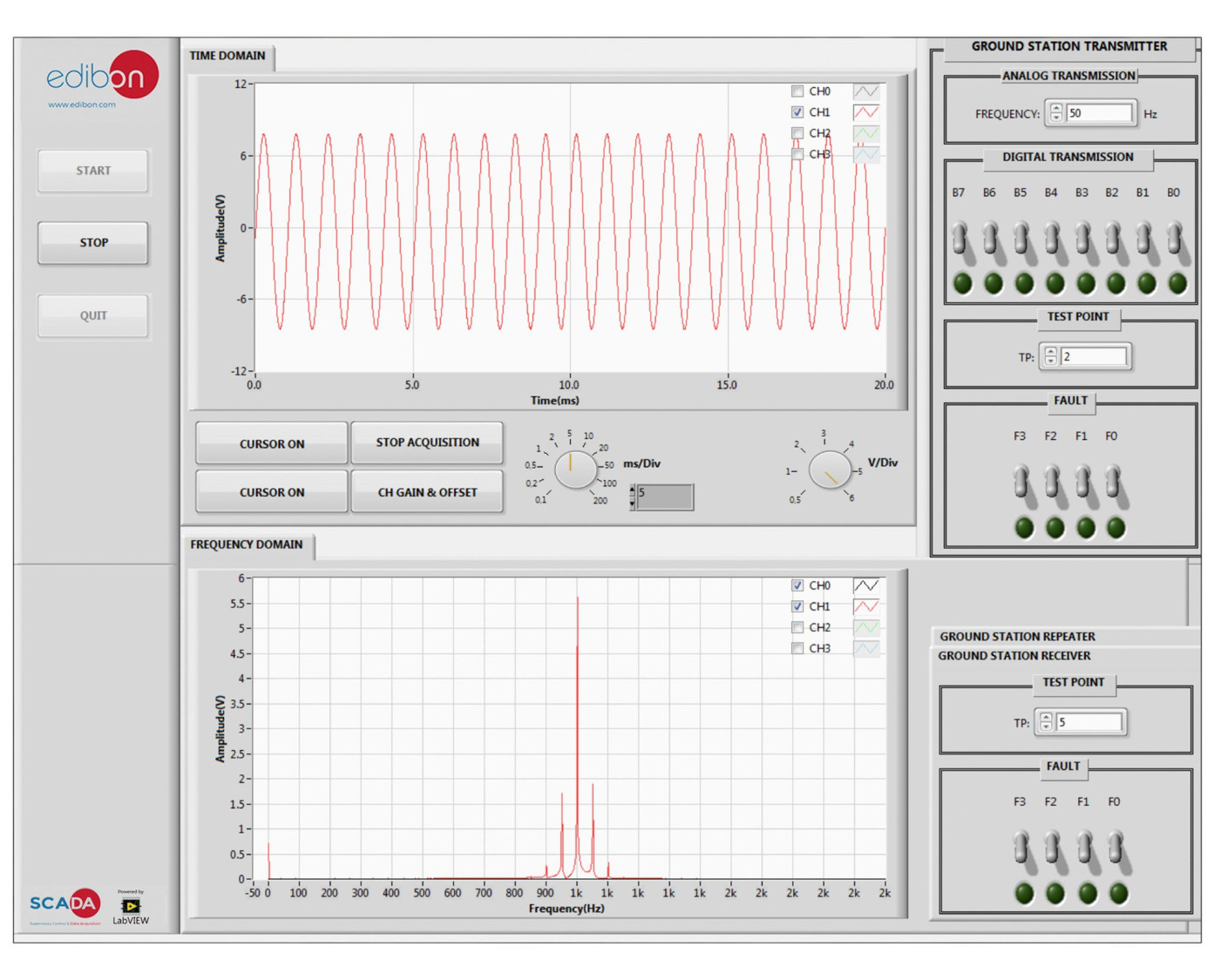
Task: Select GROUND STATION REPEATER tab
Action: [1017, 637]
